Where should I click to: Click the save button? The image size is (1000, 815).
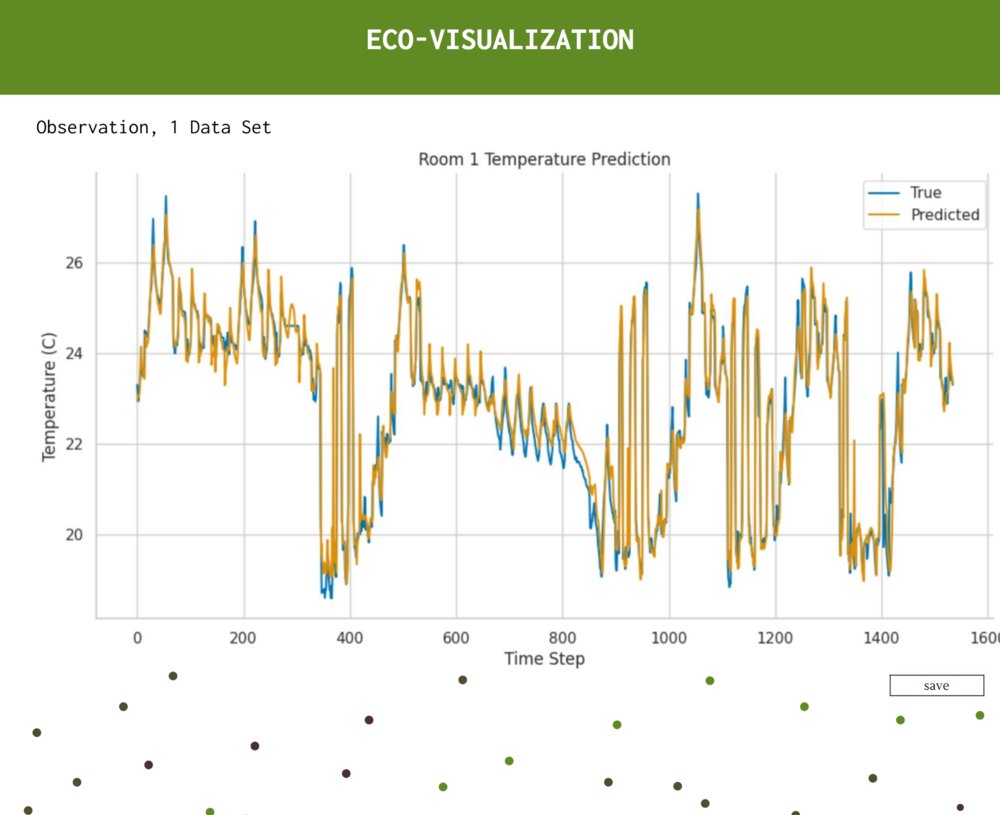coord(936,685)
